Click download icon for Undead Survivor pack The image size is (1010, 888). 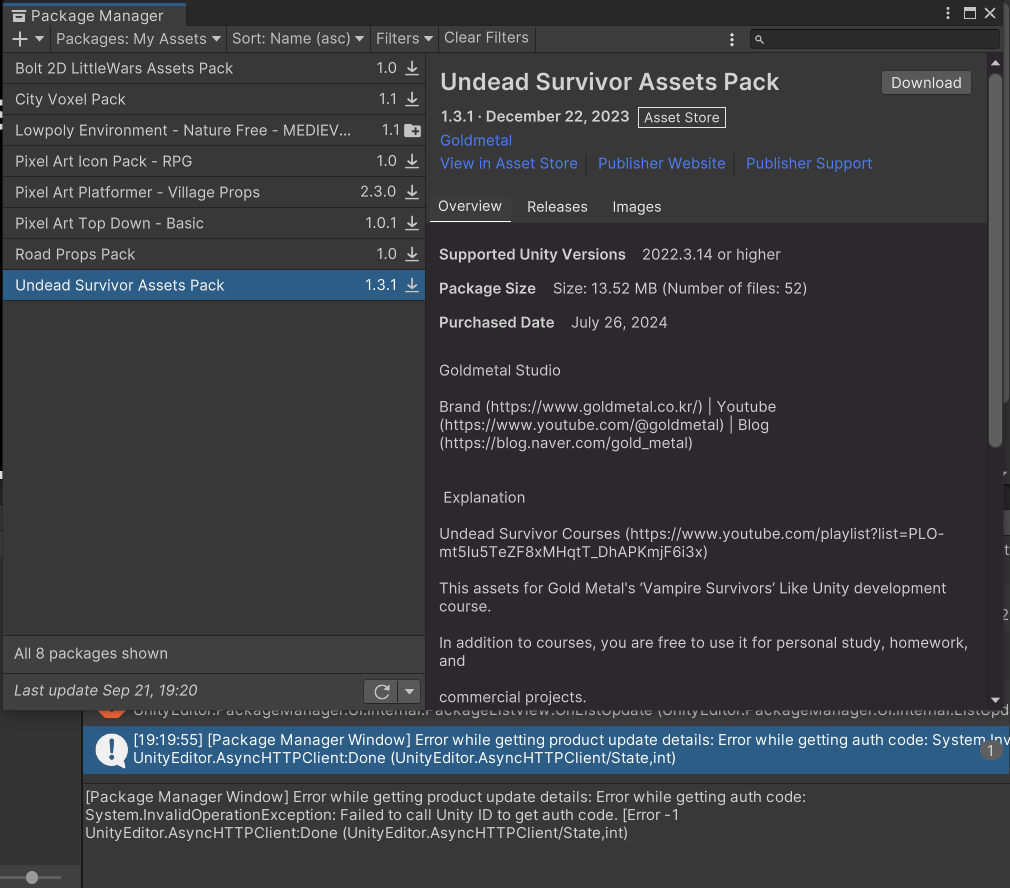click(x=412, y=285)
